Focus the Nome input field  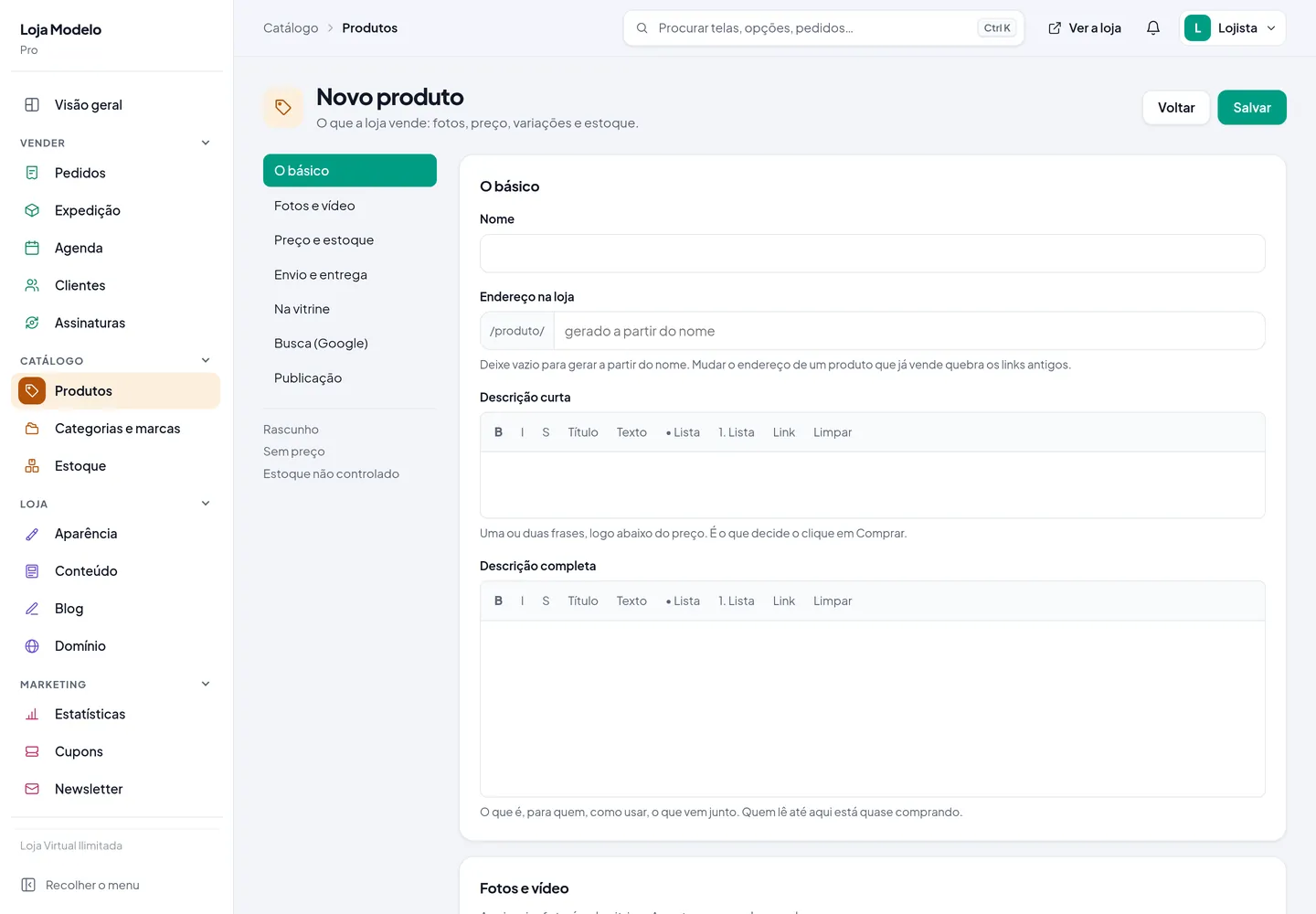pyautogui.click(x=873, y=253)
